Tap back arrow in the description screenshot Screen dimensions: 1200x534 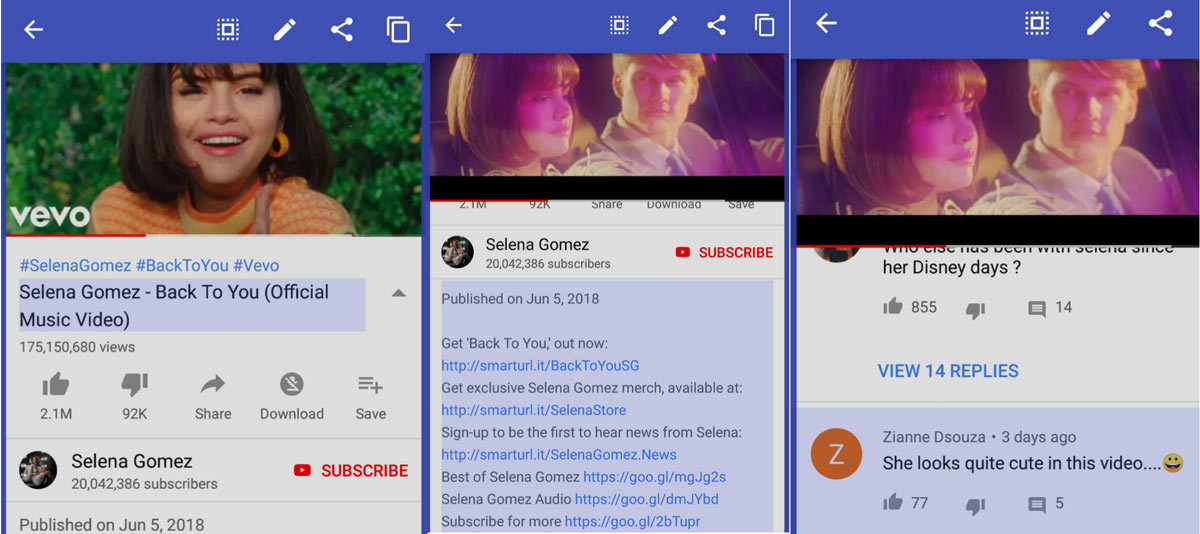(454, 26)
